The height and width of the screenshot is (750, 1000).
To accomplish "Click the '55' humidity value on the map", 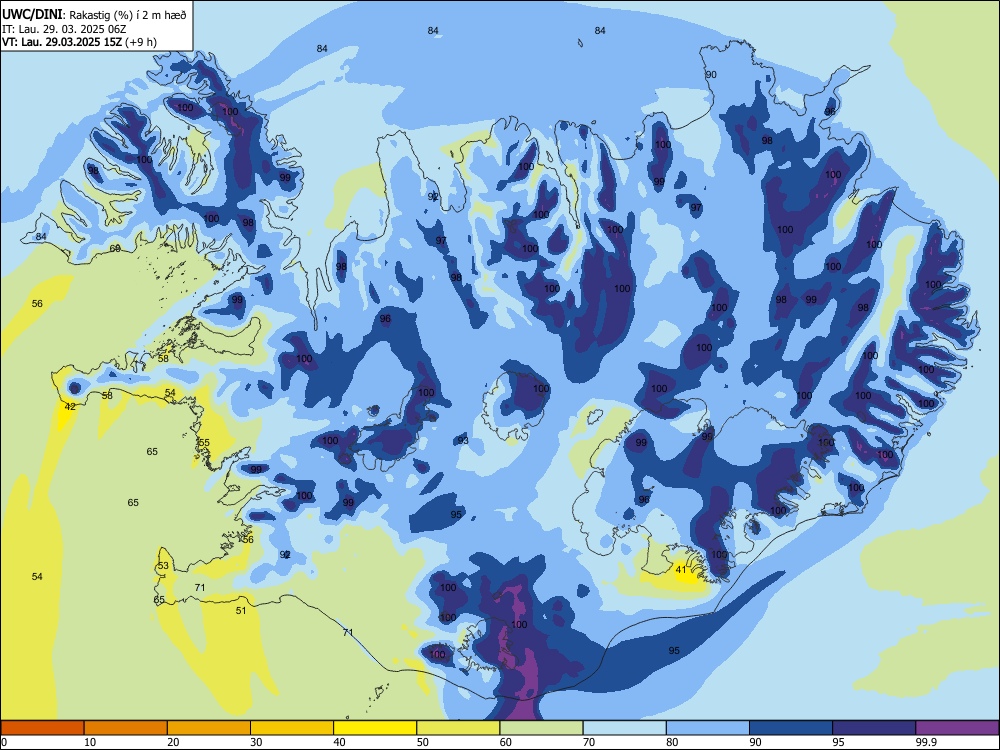I will pyautogui.click(x=204, y=443).
